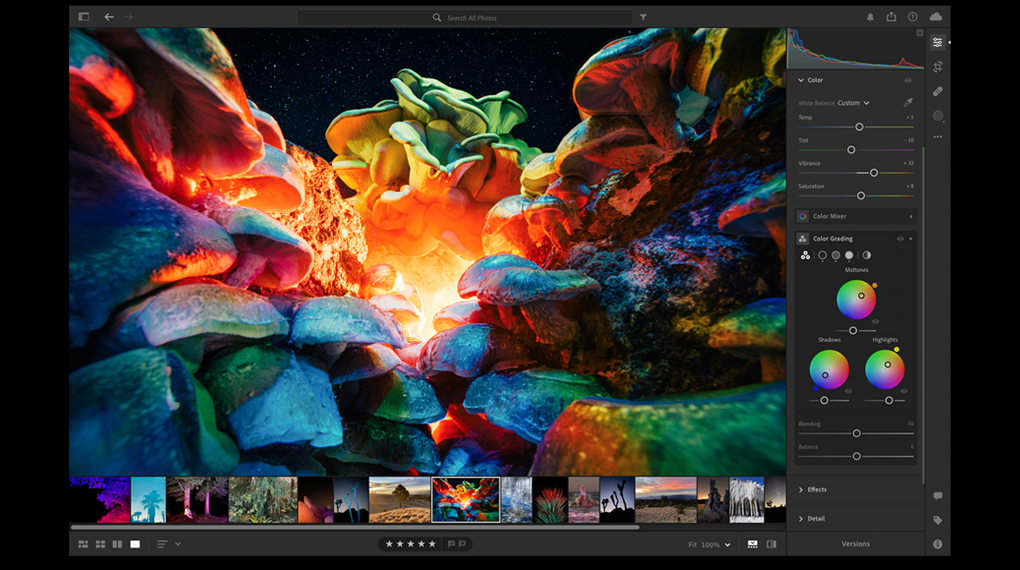The image size is (1020, 570).
Task: Select the Healing Brush tool
Action: [937, 91]
